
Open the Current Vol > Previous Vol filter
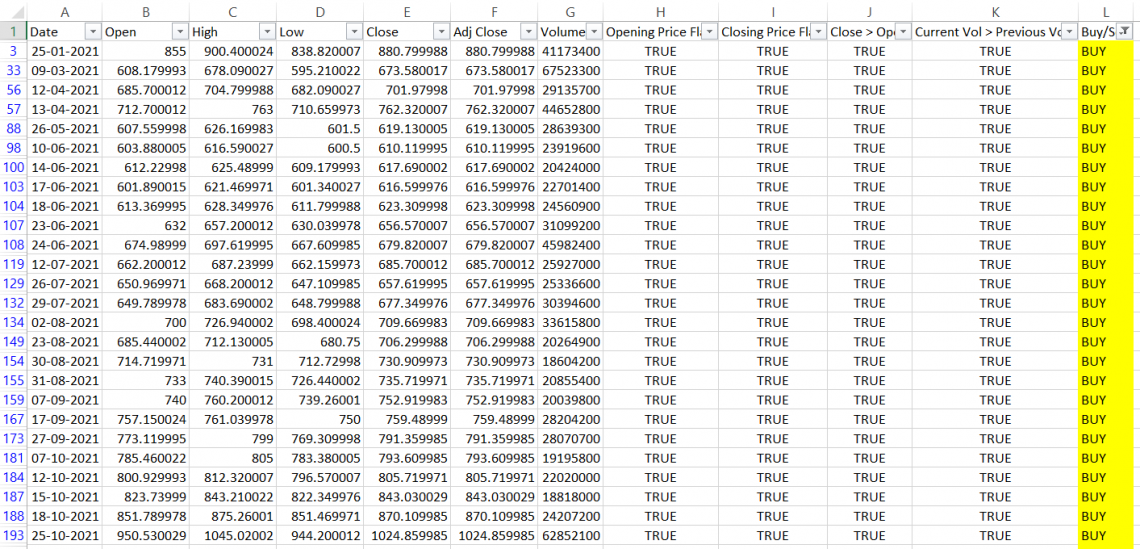[x=1068, y=32]
